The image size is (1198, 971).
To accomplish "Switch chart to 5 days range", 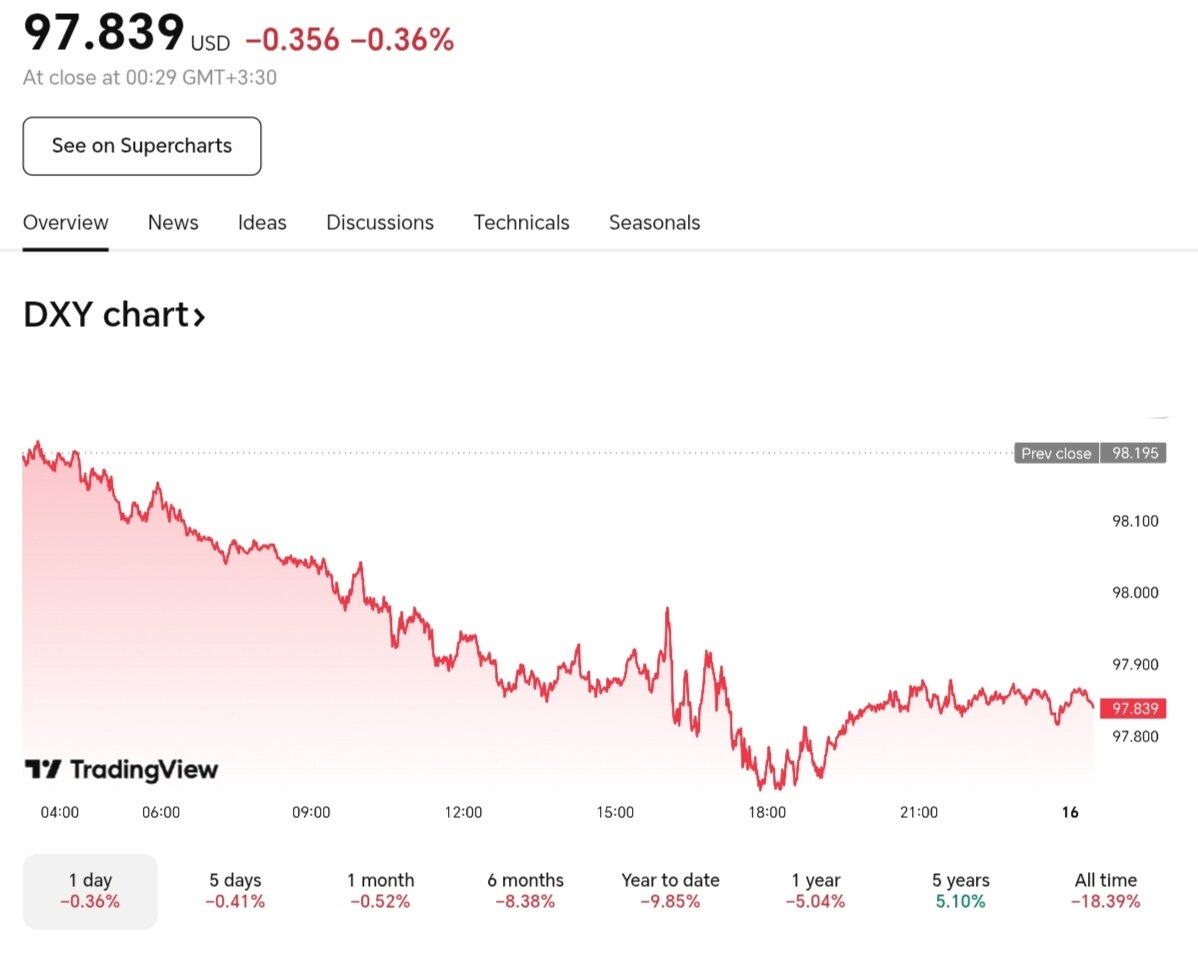I will pos(235,890).
